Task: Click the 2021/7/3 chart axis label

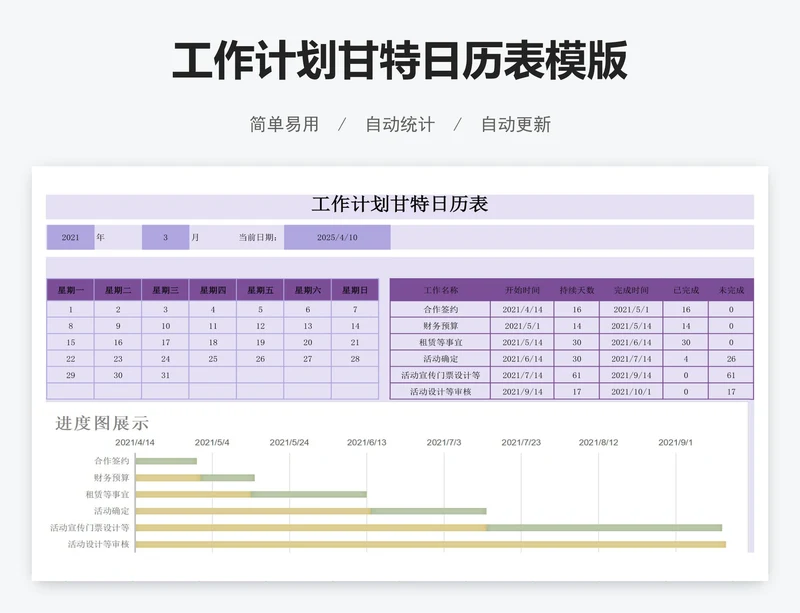Action: point(444,442)
